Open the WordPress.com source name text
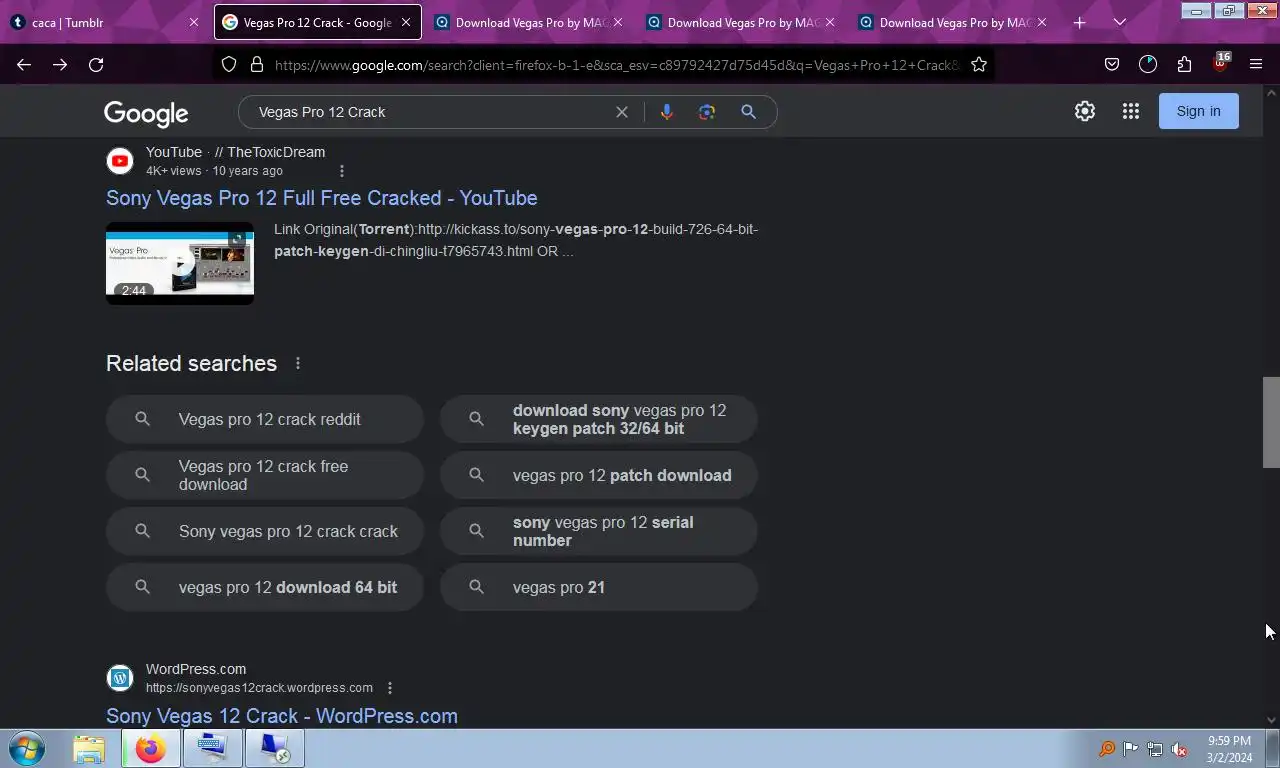This screenshot has width=1280, height=768. [x=196, y=669]
